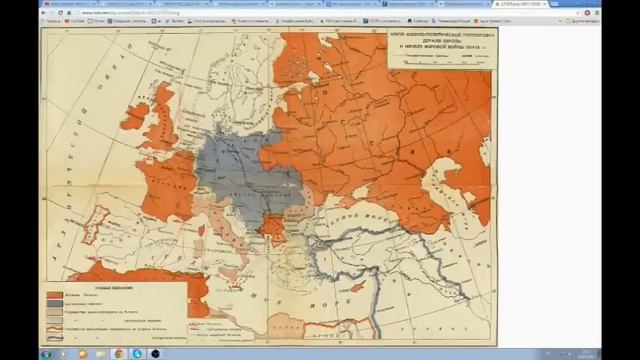Open File Explorer folder in the taskbar

pyautogui.click(x=100, y=354)
